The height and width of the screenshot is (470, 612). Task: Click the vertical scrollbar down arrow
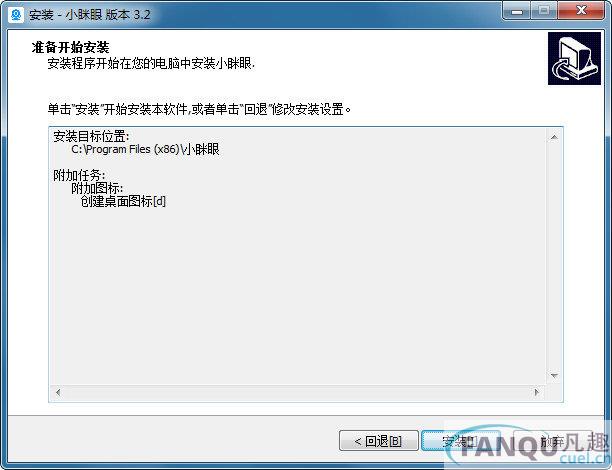(x=554, y=376)
